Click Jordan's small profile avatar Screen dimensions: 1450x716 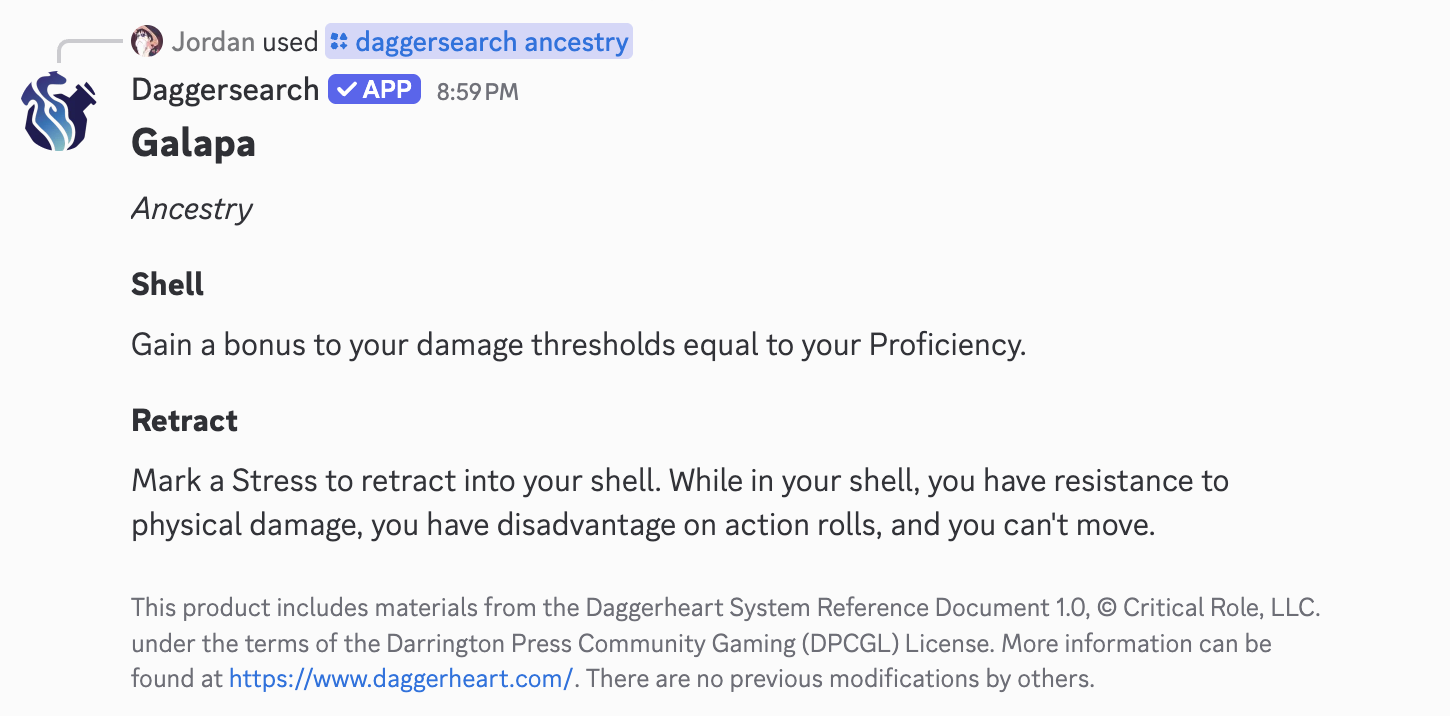pyautogui.click(x=147, y=42)
